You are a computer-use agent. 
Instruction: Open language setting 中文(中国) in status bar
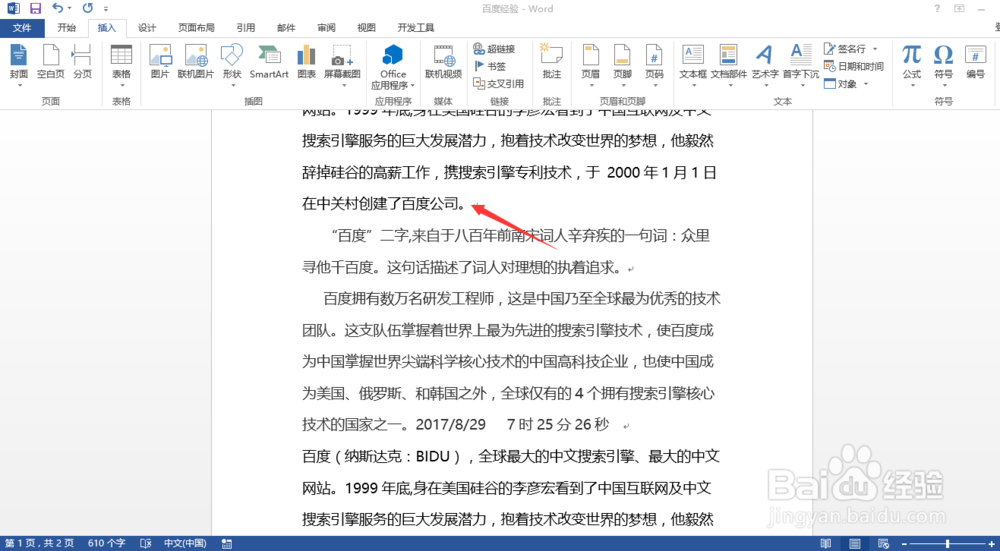[185, 543]
